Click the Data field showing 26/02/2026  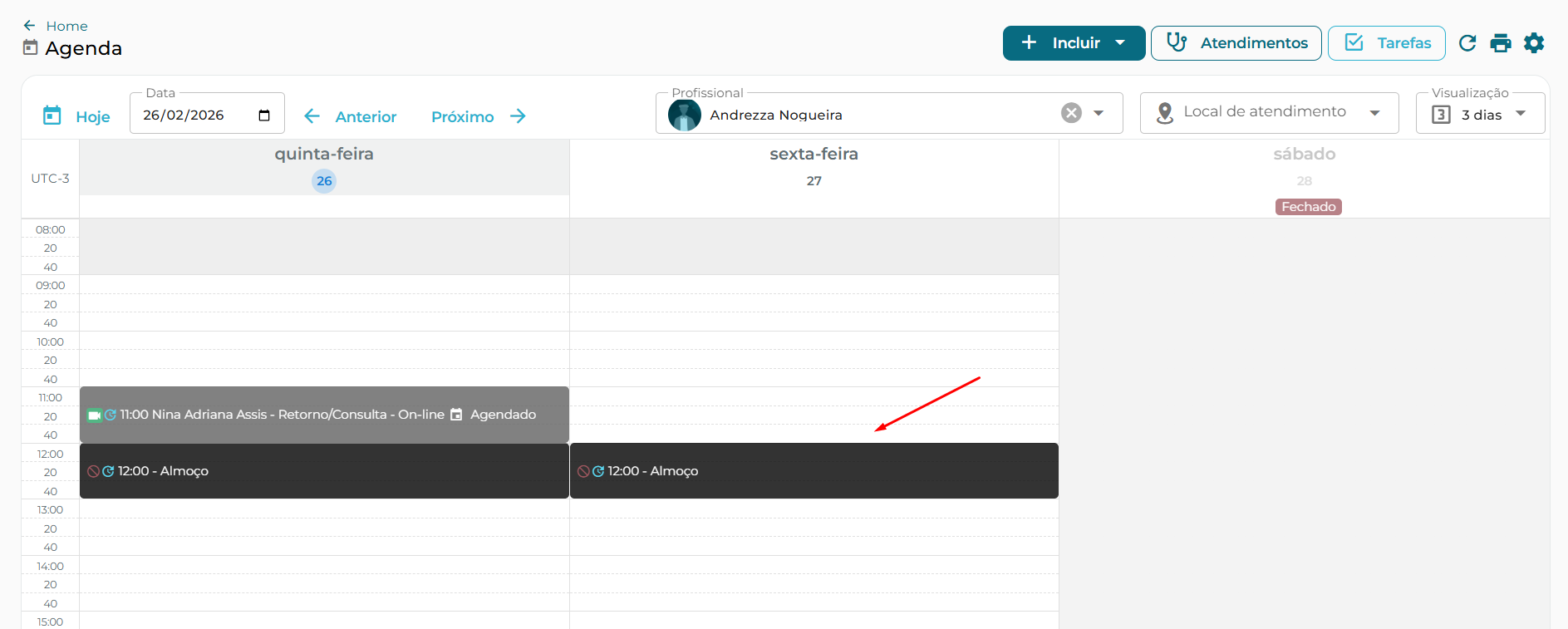click(x=207, y=115)
